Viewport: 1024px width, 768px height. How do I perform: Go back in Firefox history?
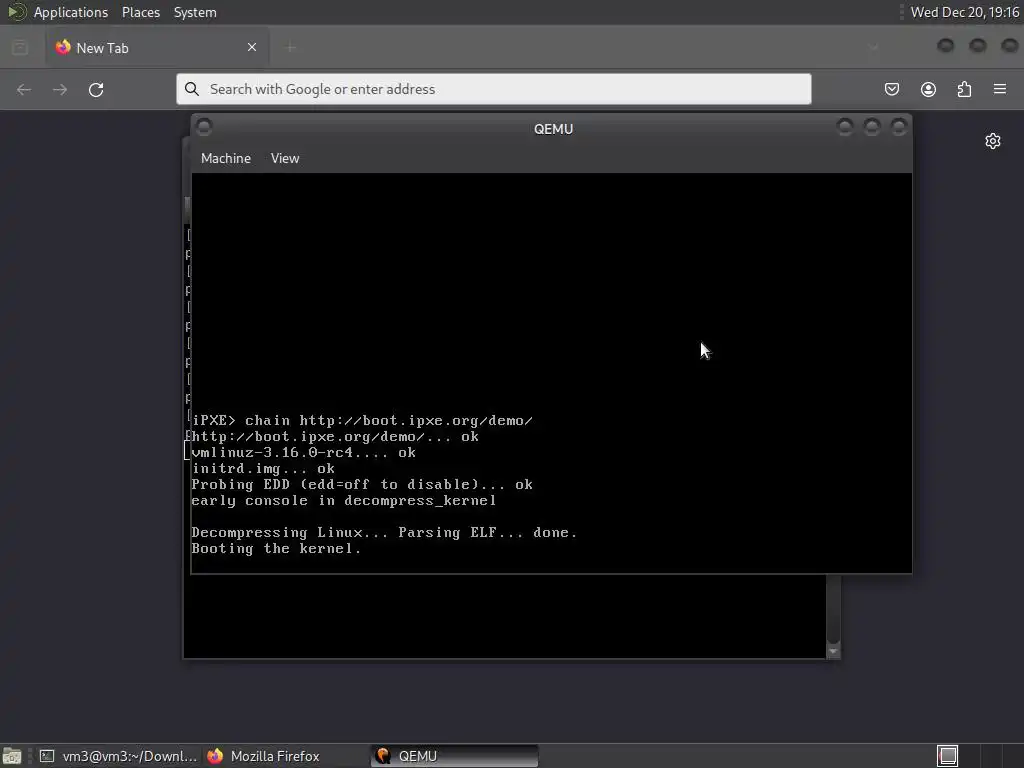[24, 89]
